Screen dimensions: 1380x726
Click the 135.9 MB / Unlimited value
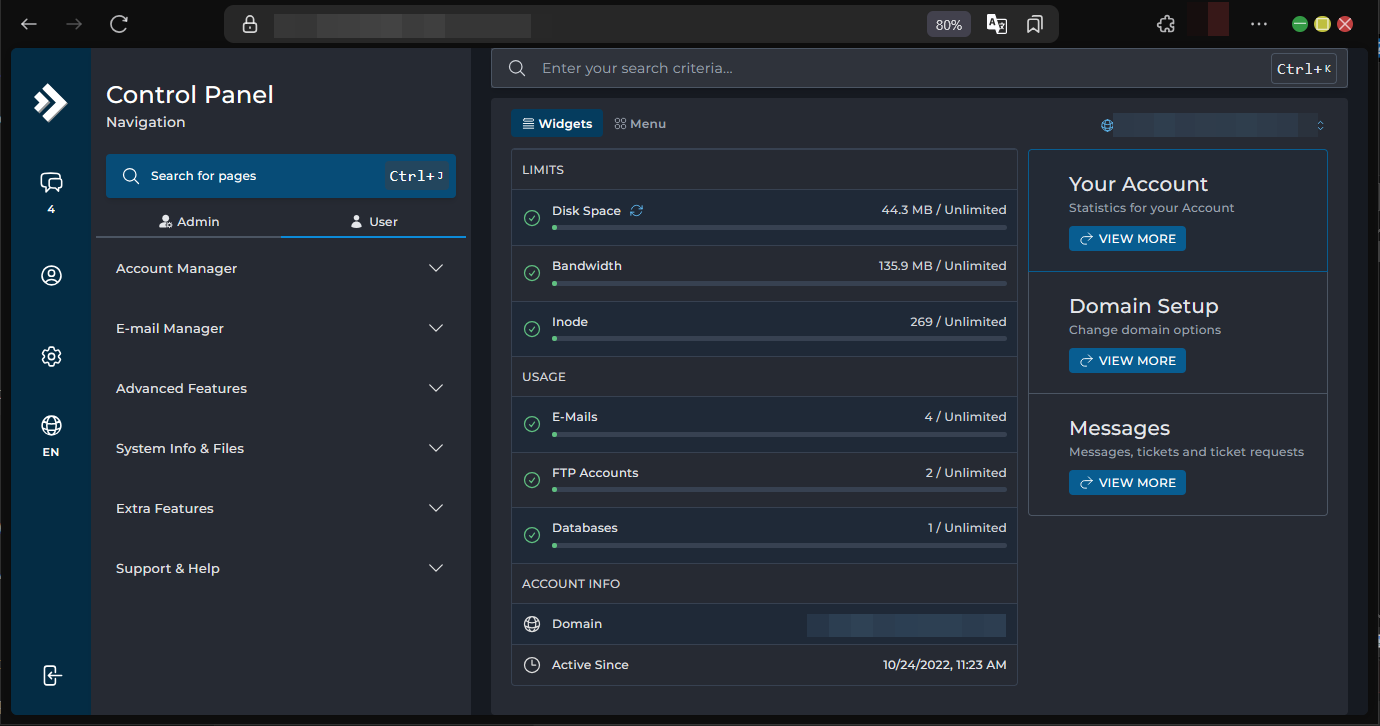(943, 266)
